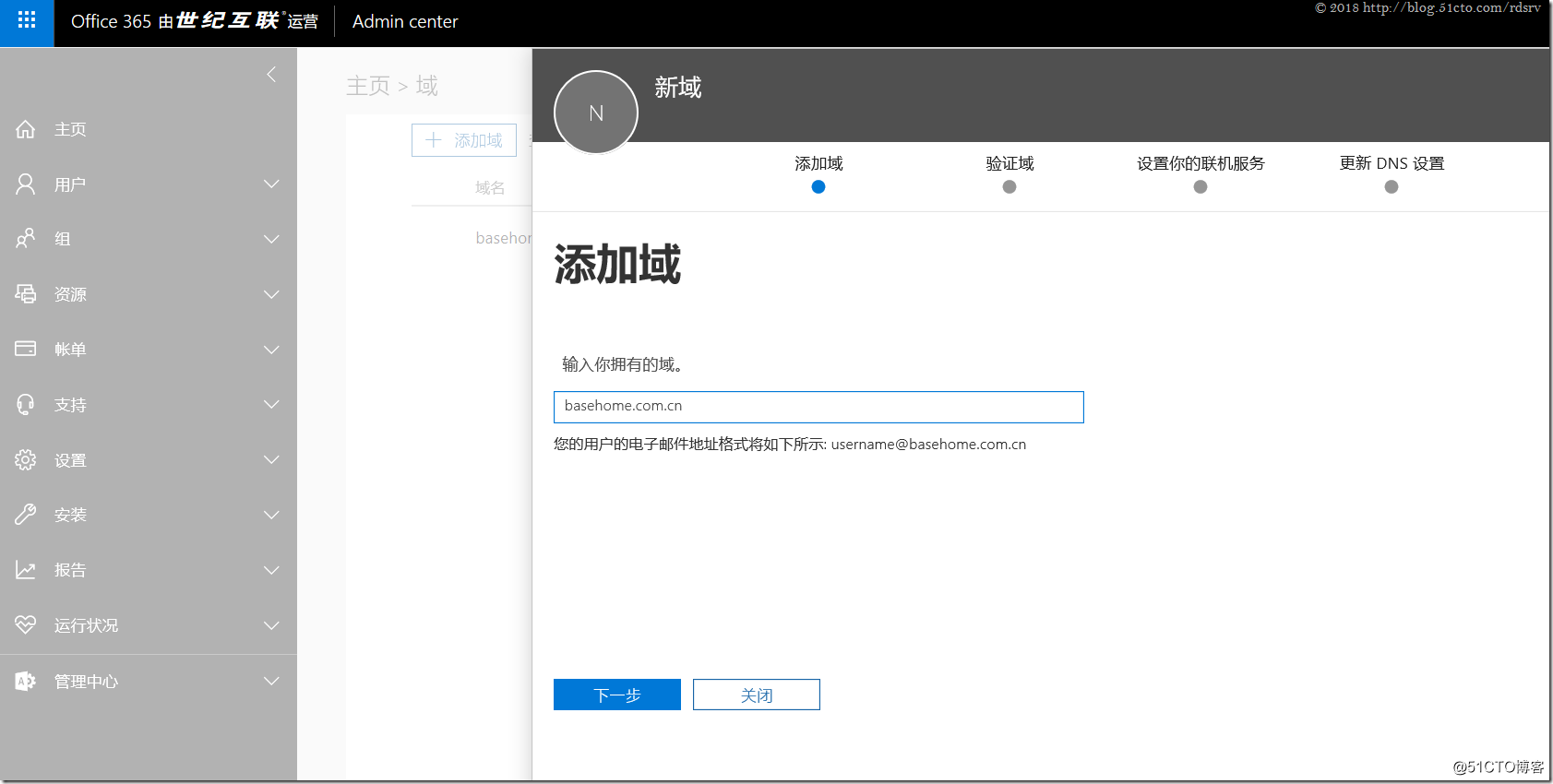
Task: Open the 运行状况 sidebar menu
Action: pos(149,625)
